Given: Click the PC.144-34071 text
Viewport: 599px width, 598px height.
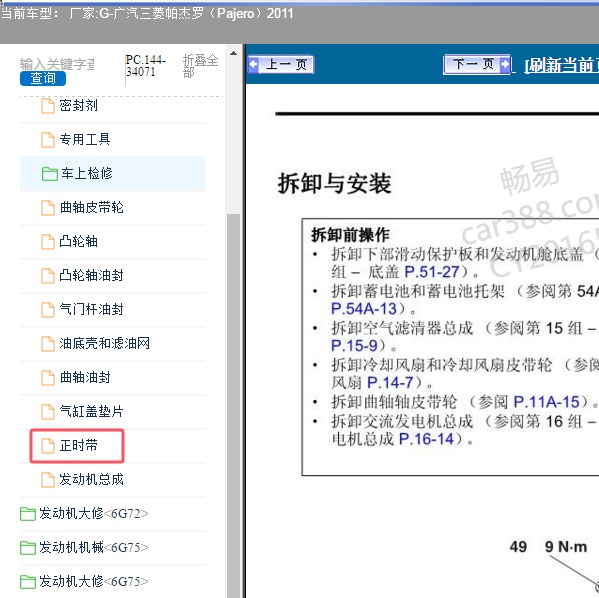Looking at the screenshot, I should click(146, 66).
